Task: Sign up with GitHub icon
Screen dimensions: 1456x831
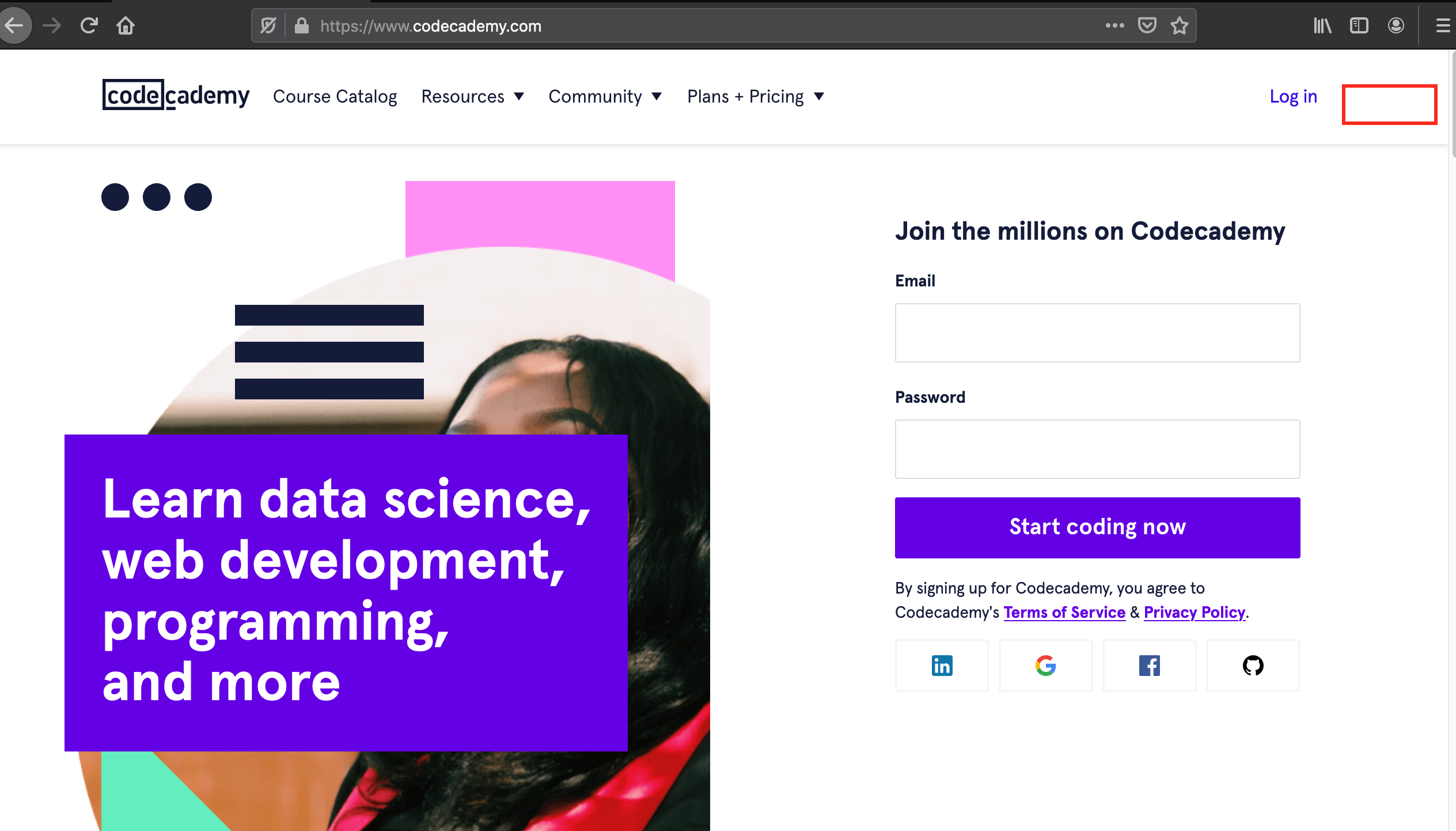Action: click(x=1253, y=666)
